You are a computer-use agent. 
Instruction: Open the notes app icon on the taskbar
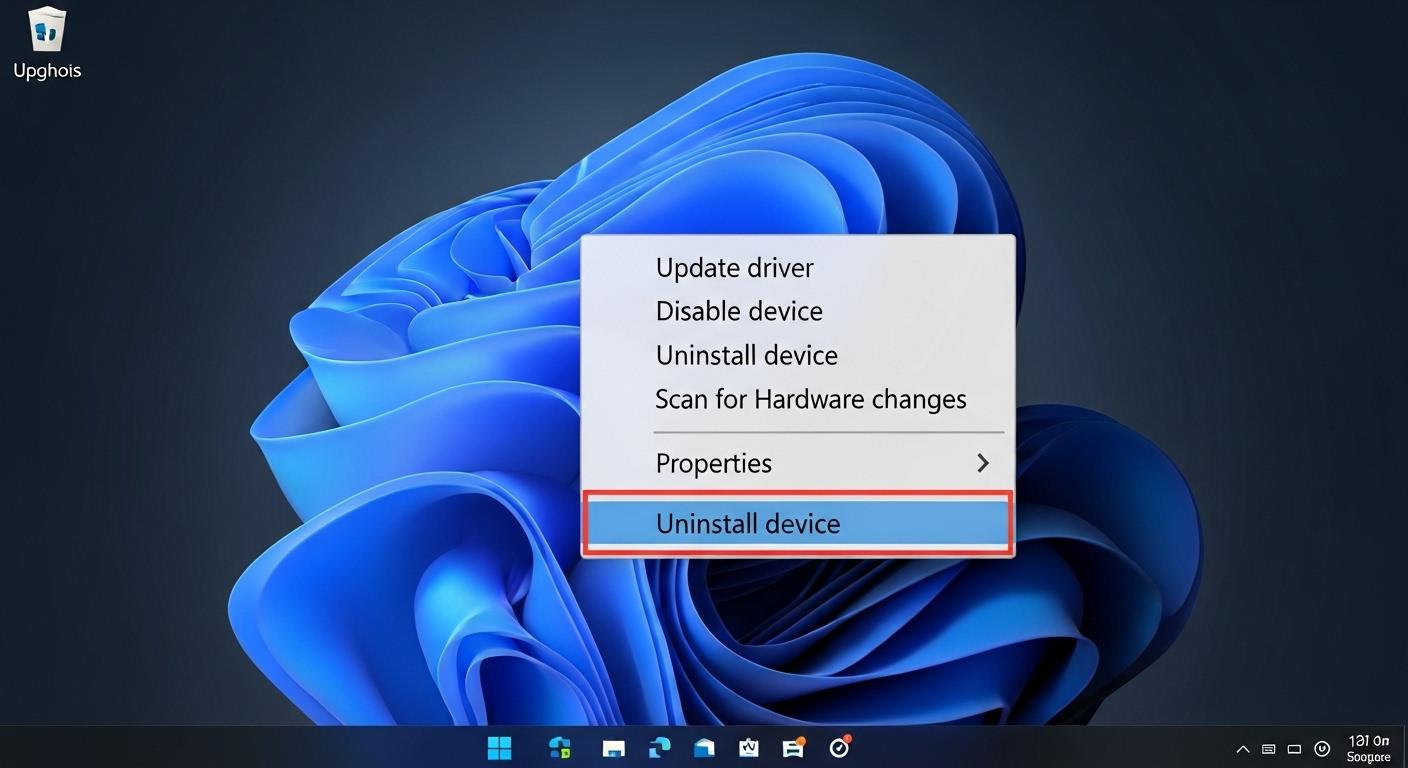click(748, 747)
